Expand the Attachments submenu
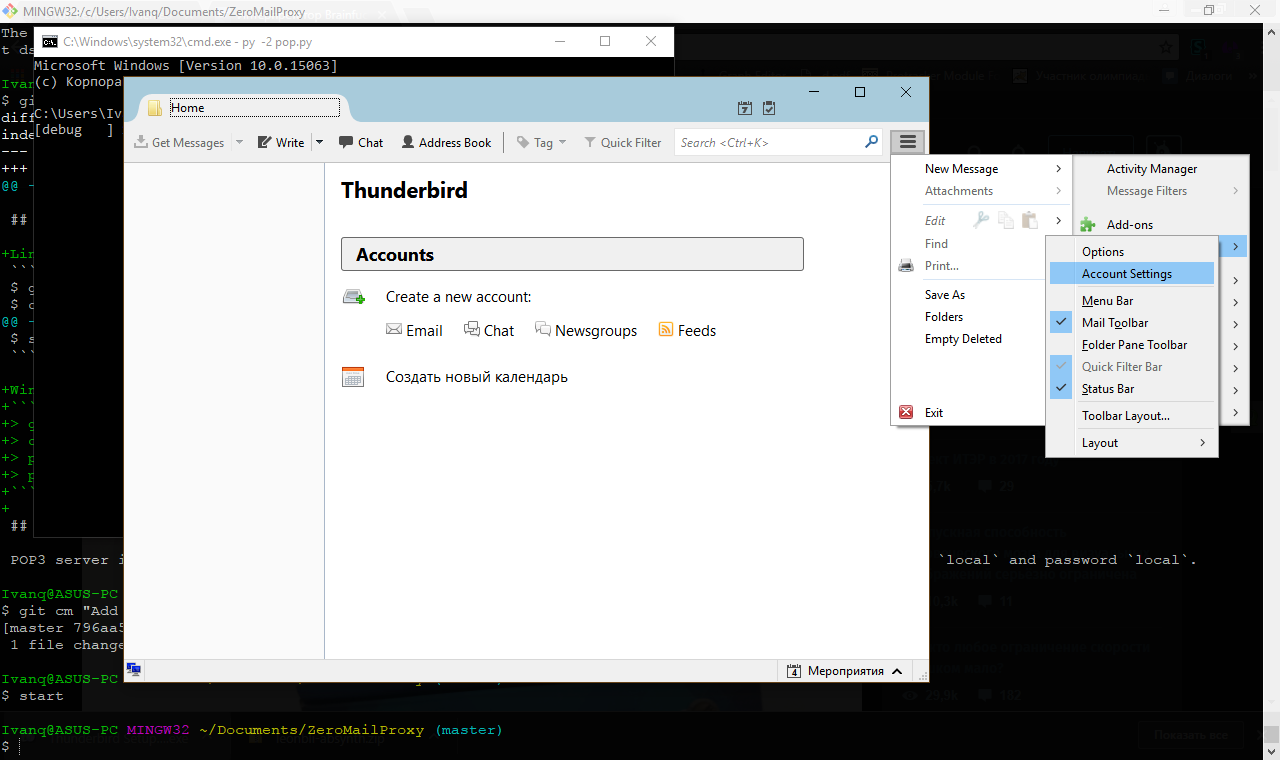Image resolution: width=1280 pixels, height=760 pixels. tap(979, 191)
